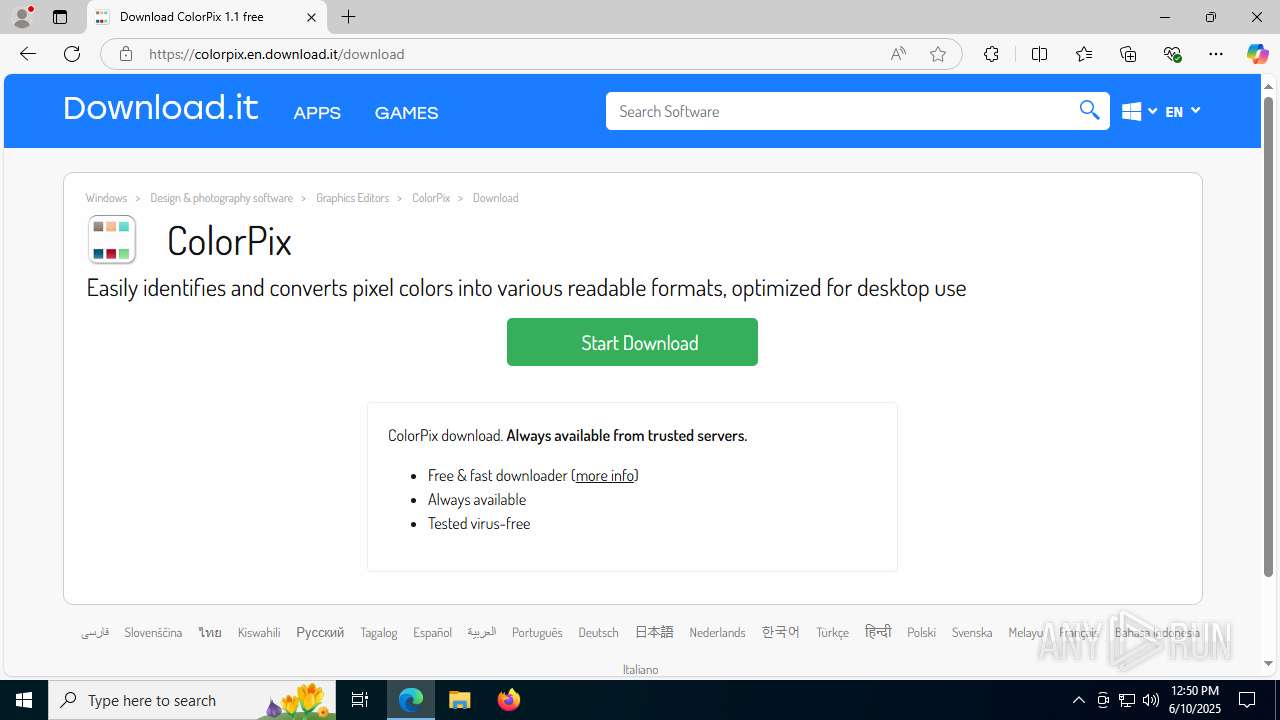Click the Search Software field
Screen dimensions: 1280x720
(840, 111)
